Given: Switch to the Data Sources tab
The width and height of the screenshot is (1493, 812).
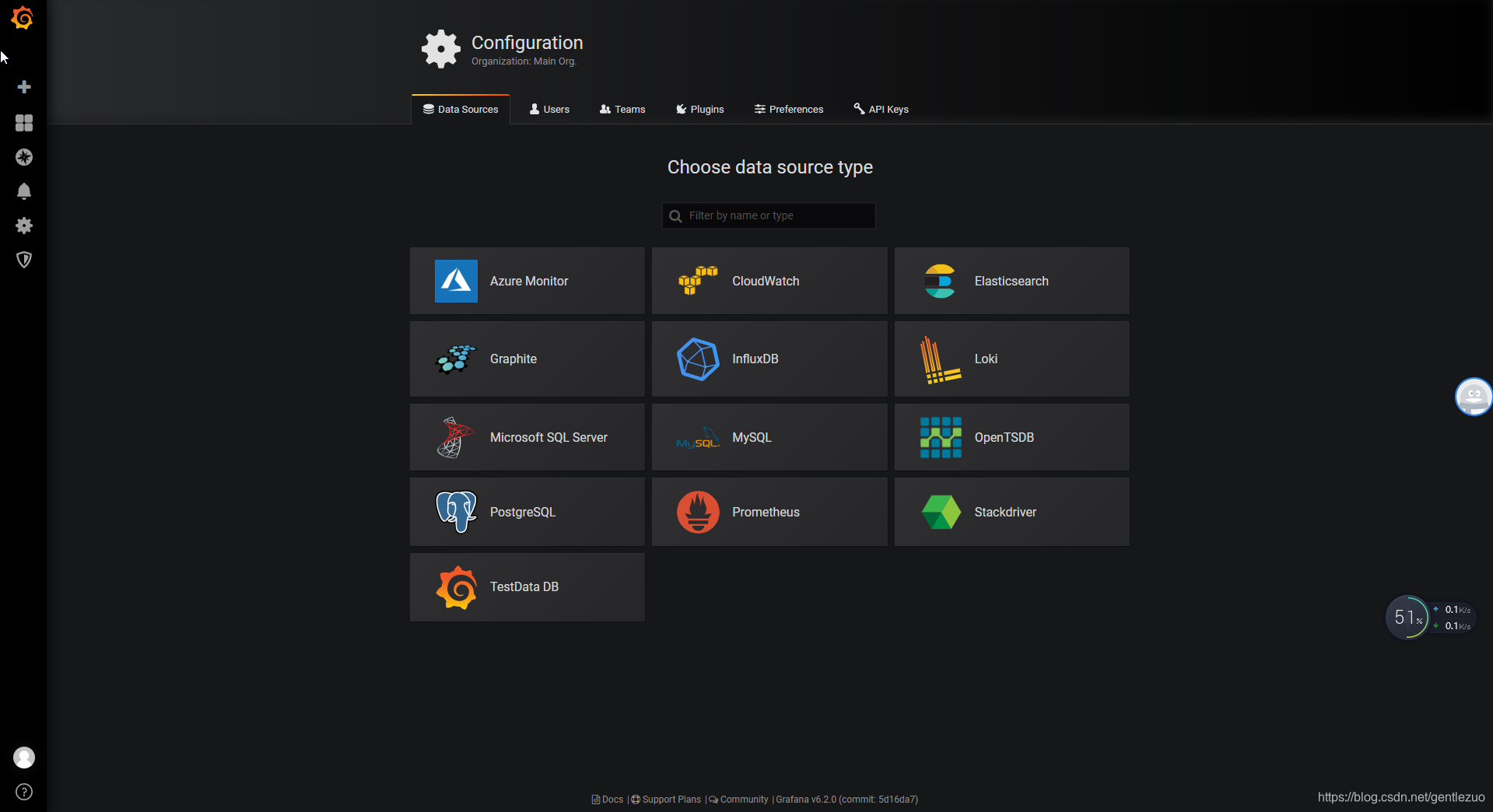Looking at the screenshot, I should [461, 110].
